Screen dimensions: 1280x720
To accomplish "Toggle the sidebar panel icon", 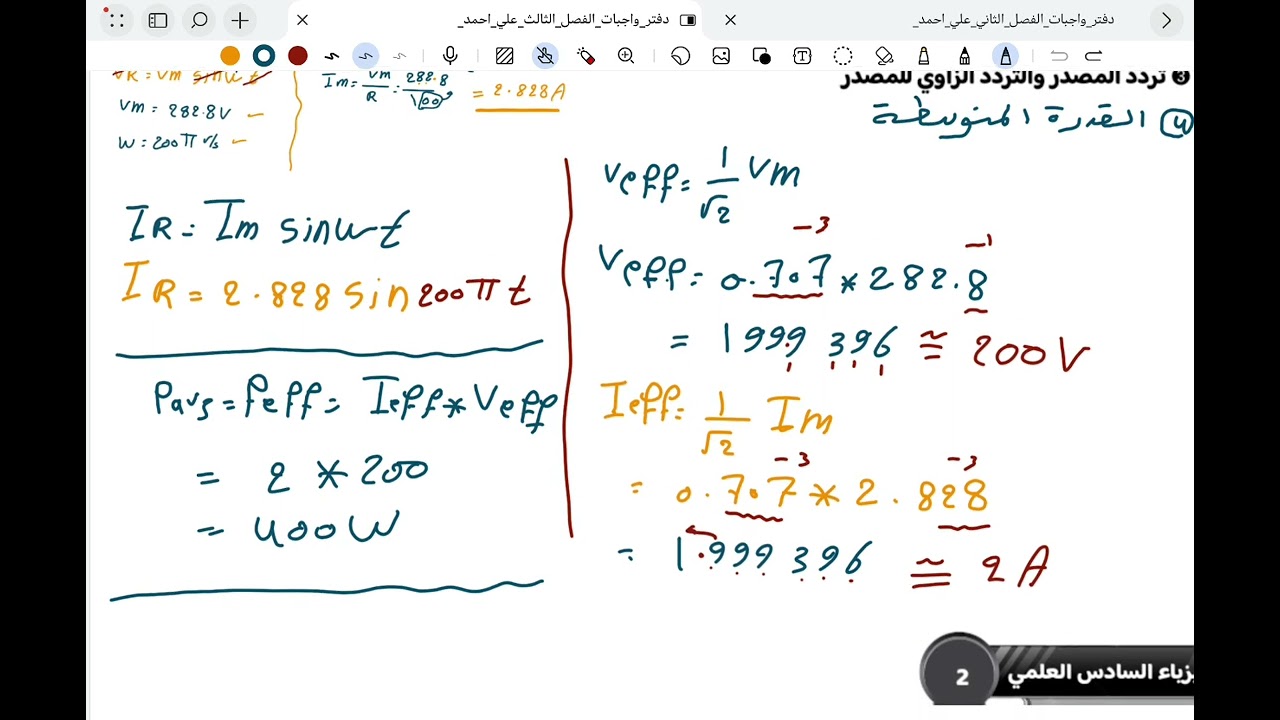I will coord(157,20).
